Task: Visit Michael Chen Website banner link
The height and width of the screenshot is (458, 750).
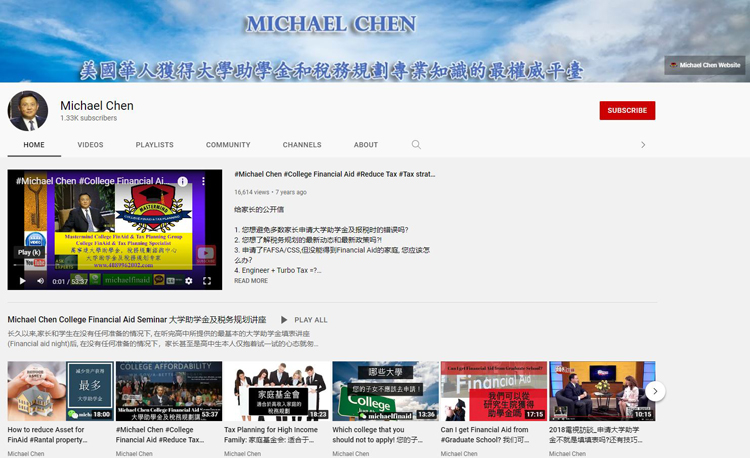Action: click(x=705, y=65)
